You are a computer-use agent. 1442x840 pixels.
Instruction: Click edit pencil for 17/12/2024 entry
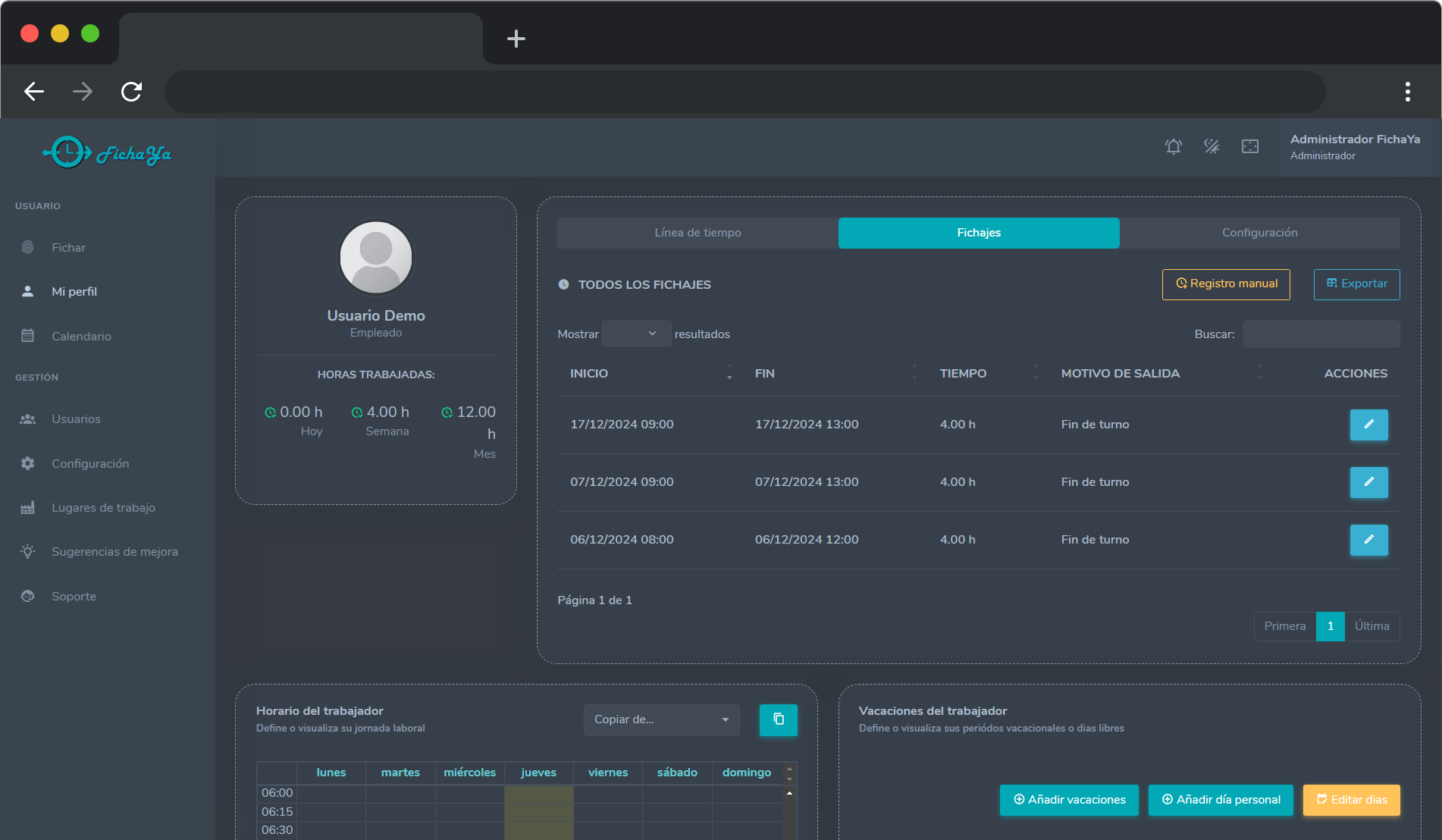tap(1368, 425)
